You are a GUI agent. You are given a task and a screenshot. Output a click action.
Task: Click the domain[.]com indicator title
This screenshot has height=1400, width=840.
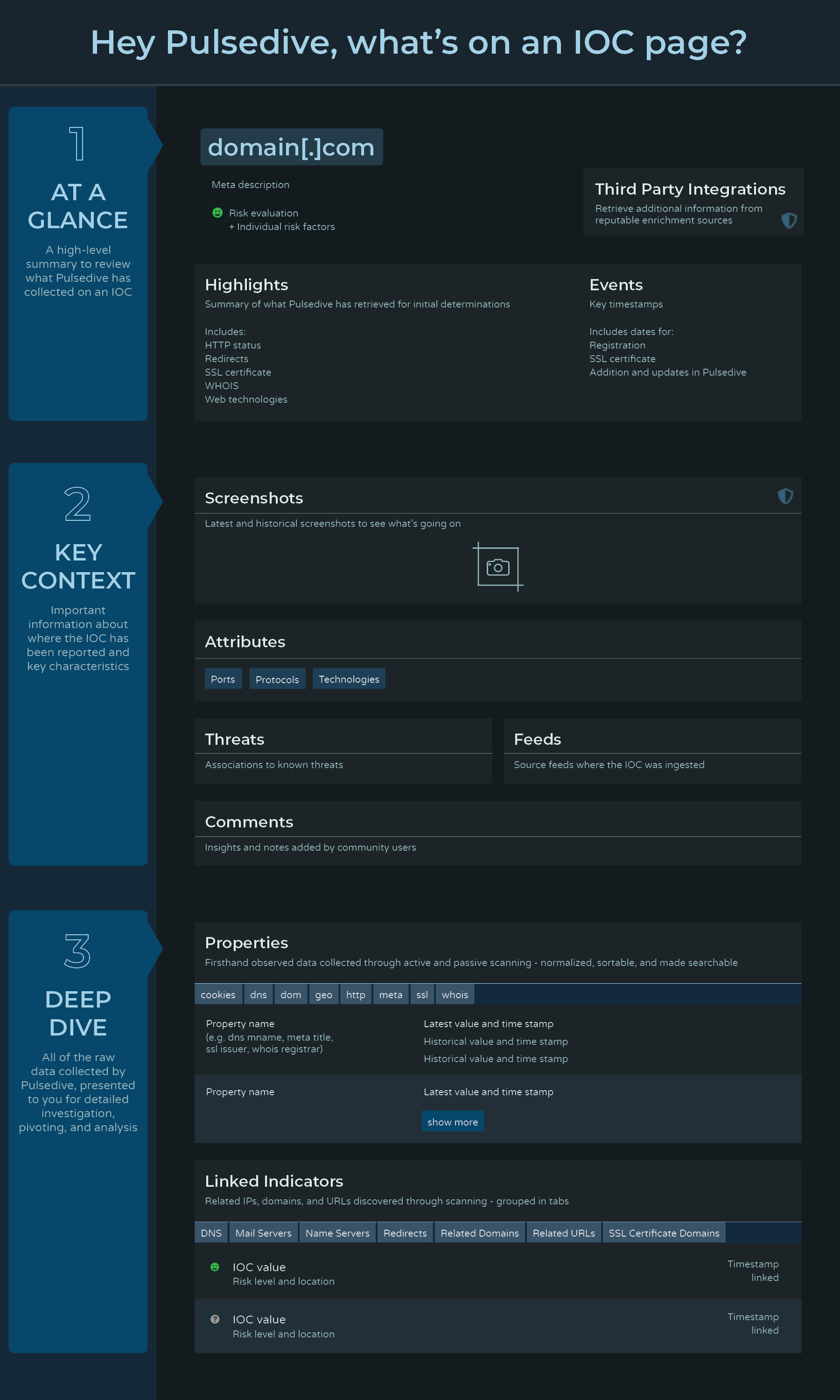point(292,147)
